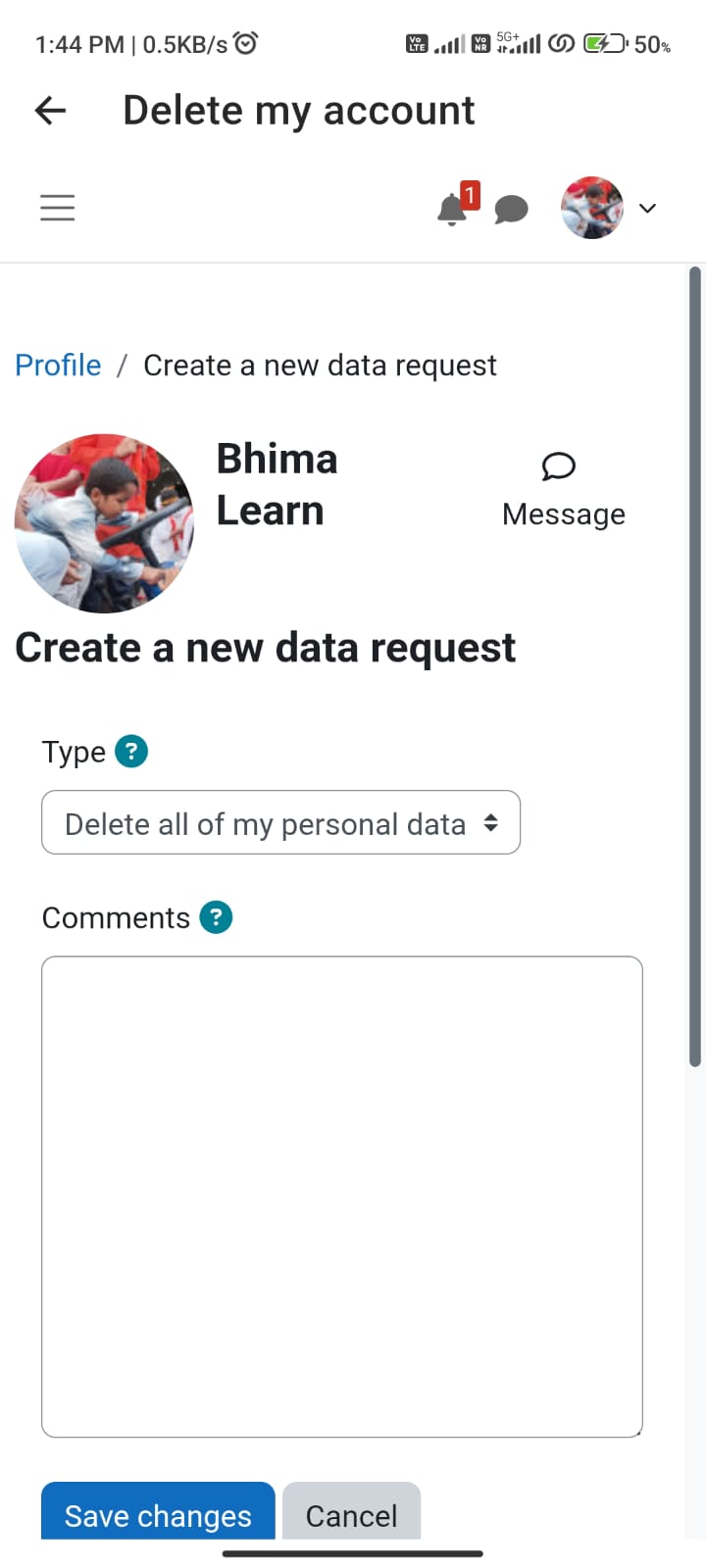706x1568 pixels.
Task: Click the Message link label
Action: (x=563, y=514)
